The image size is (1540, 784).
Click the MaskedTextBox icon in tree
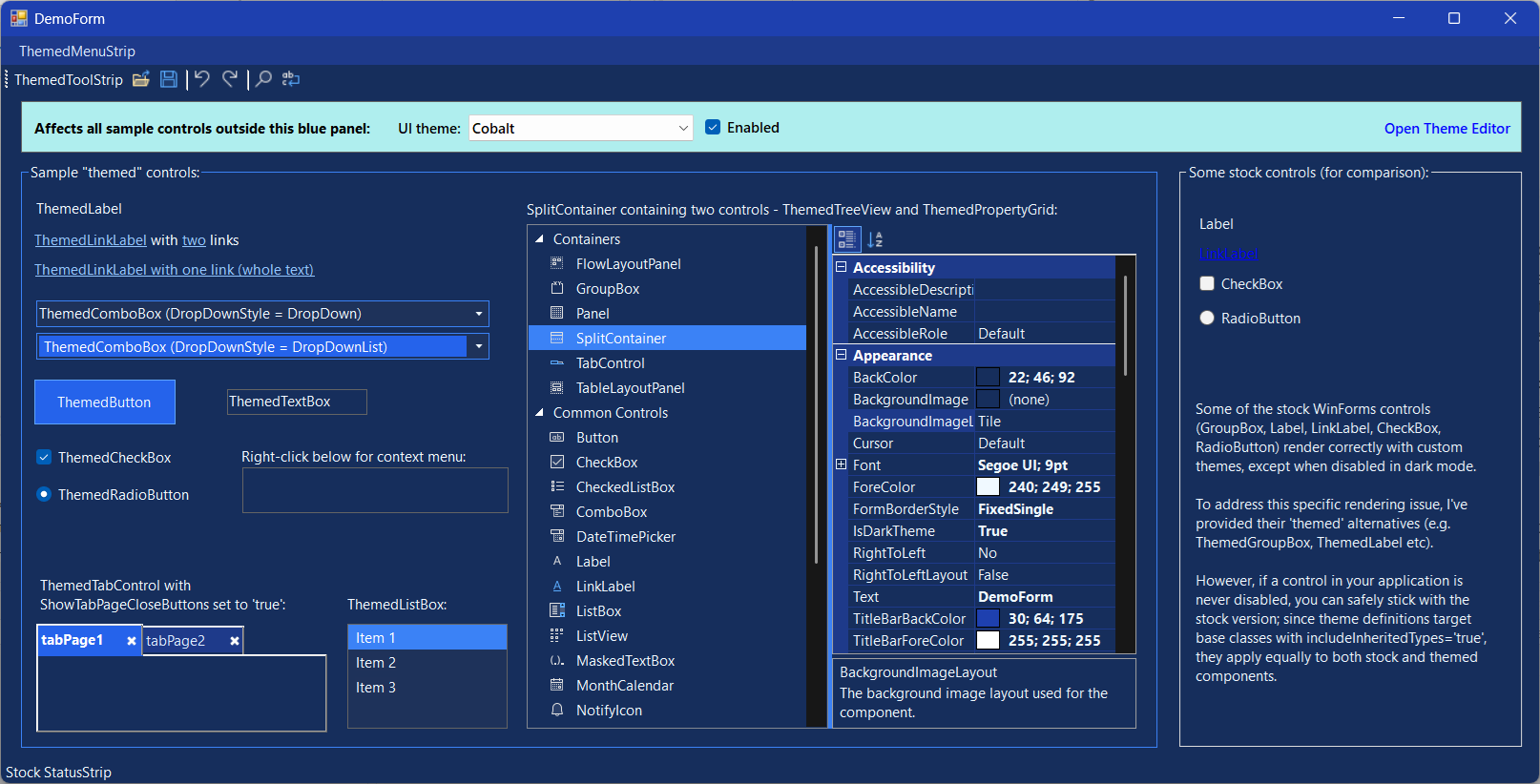(557, 660)
